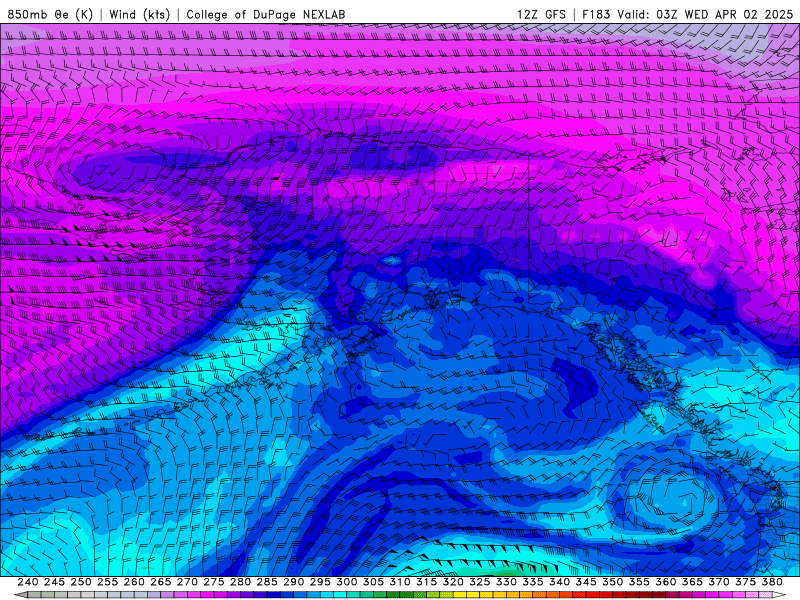
Task: Click the 300 colorbar value
Action: click(x=347, y=582)
